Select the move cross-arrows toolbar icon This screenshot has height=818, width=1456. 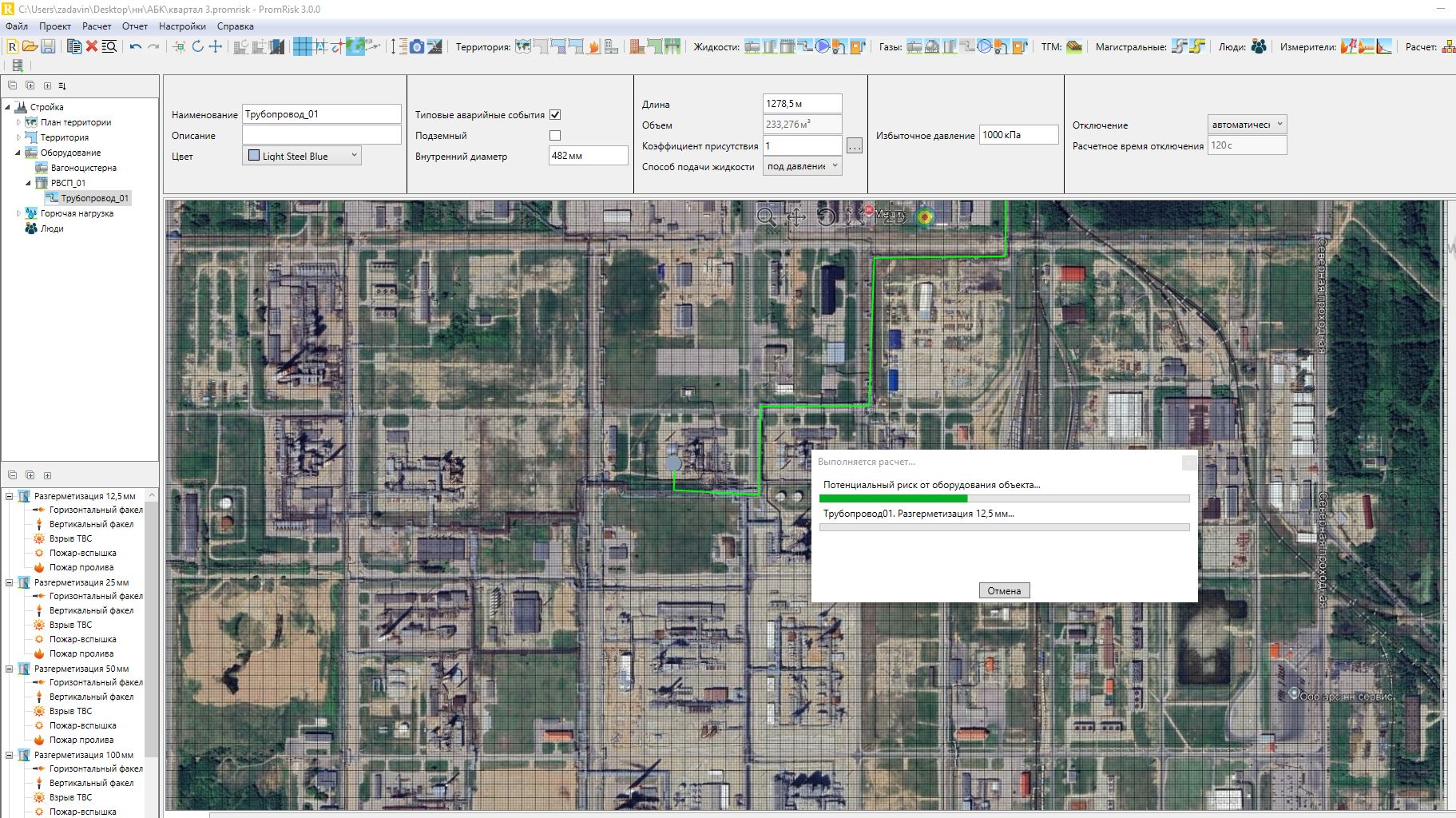click(x=216, y=46)
